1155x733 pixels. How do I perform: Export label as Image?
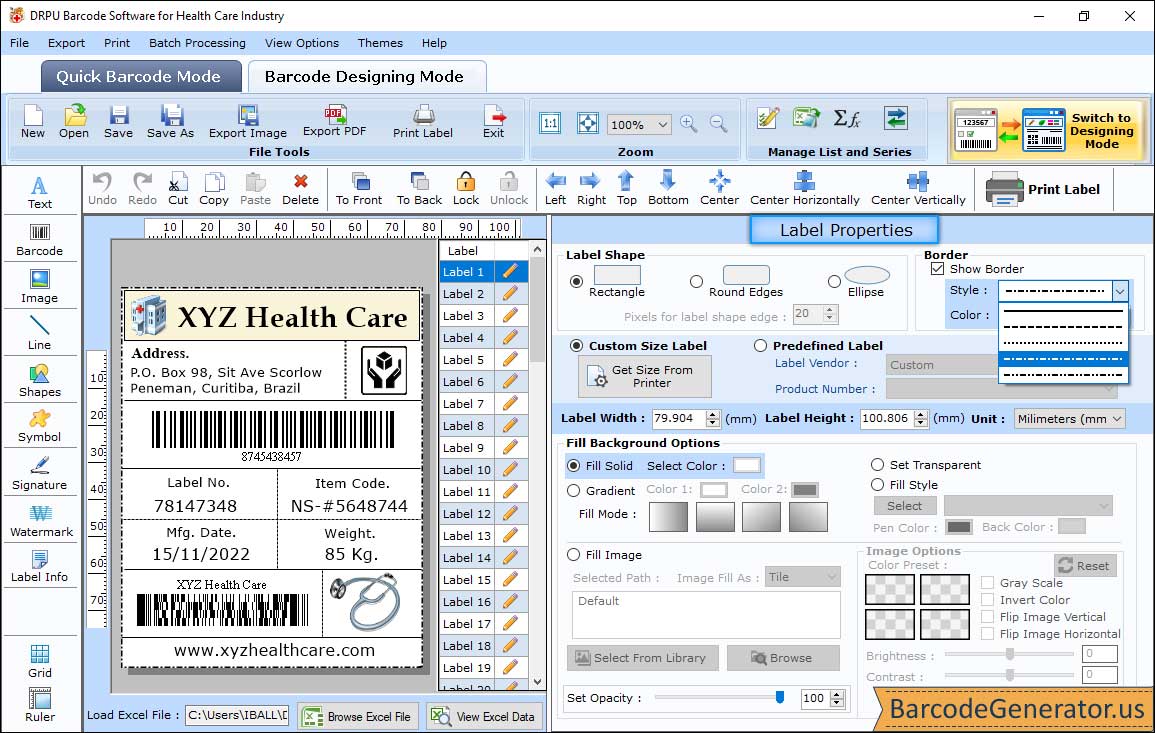point(248,122)
